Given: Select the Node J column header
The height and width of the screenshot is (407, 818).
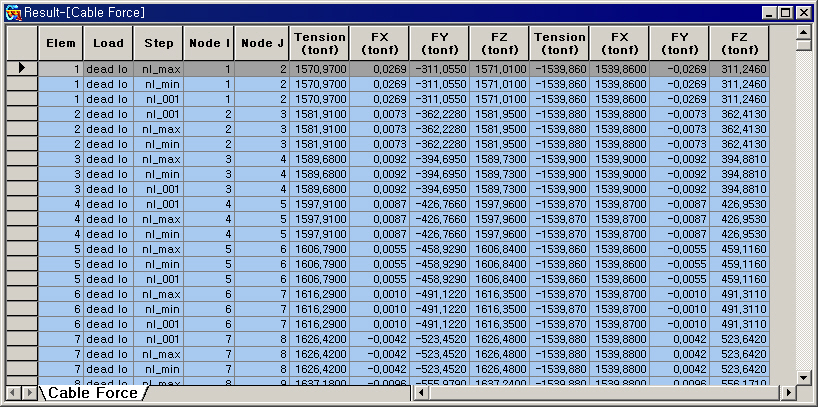Looking at the screenshot, I should (264, 43).
